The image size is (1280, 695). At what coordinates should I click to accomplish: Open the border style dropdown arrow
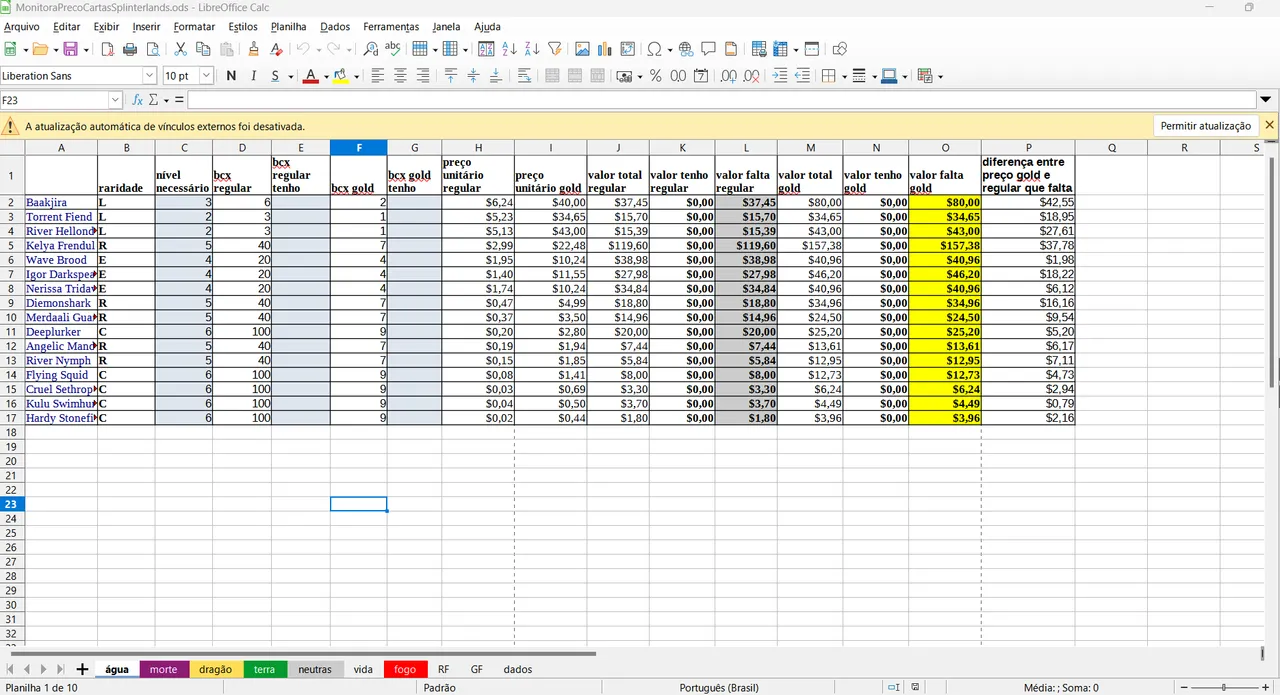tap(875, 76)
